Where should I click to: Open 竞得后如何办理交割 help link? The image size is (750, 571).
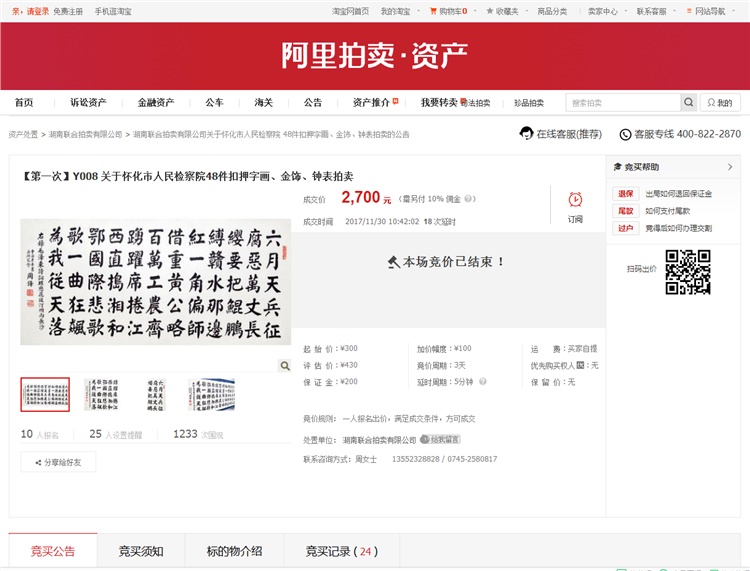click(678, 228)
